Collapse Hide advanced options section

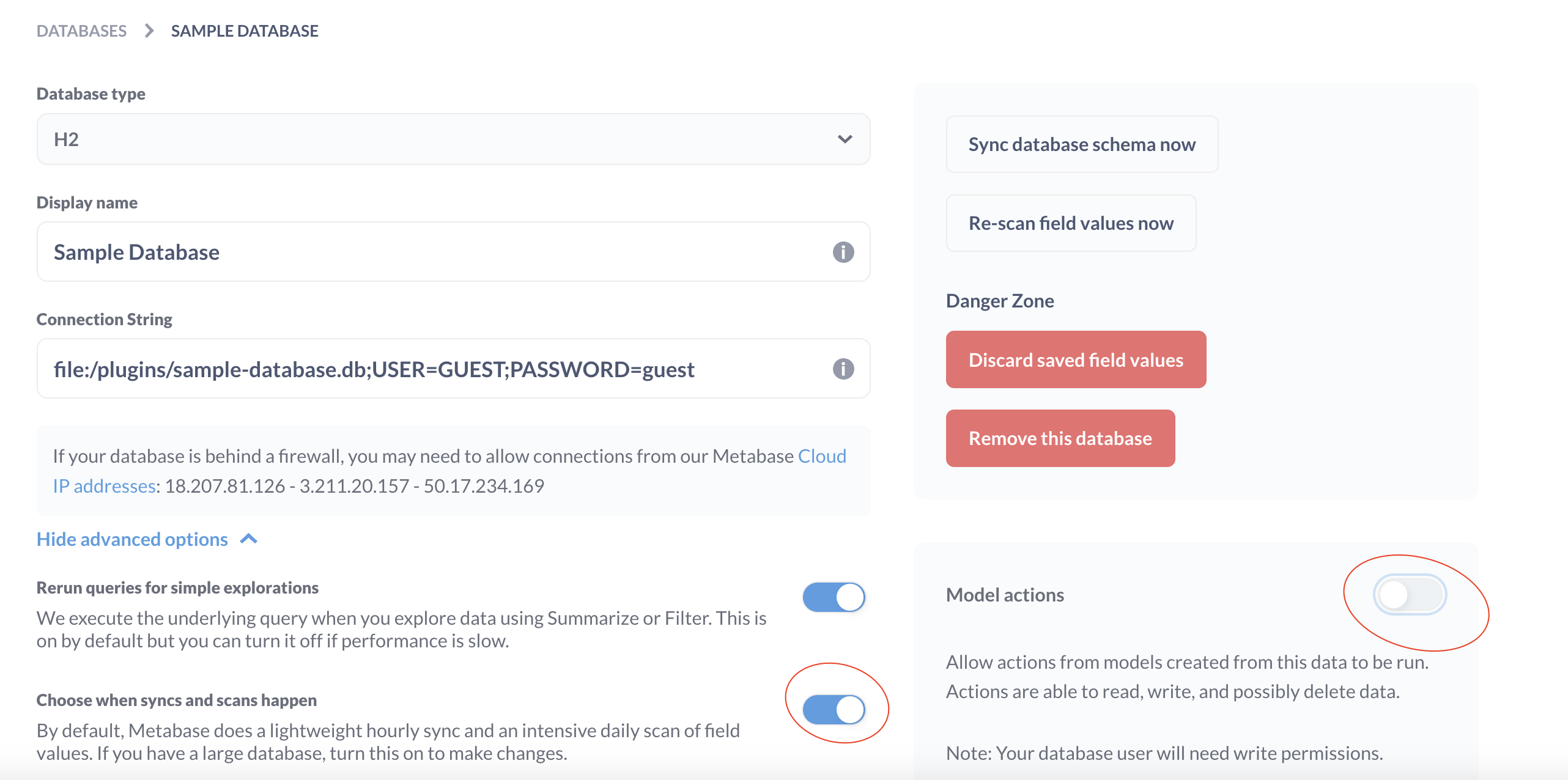click(x=132, y=539)
